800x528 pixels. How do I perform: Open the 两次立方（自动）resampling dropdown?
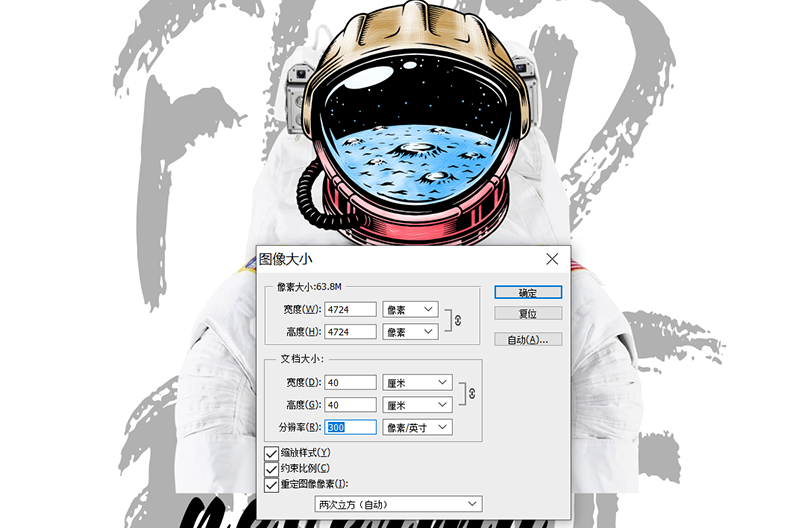(398, 504)
